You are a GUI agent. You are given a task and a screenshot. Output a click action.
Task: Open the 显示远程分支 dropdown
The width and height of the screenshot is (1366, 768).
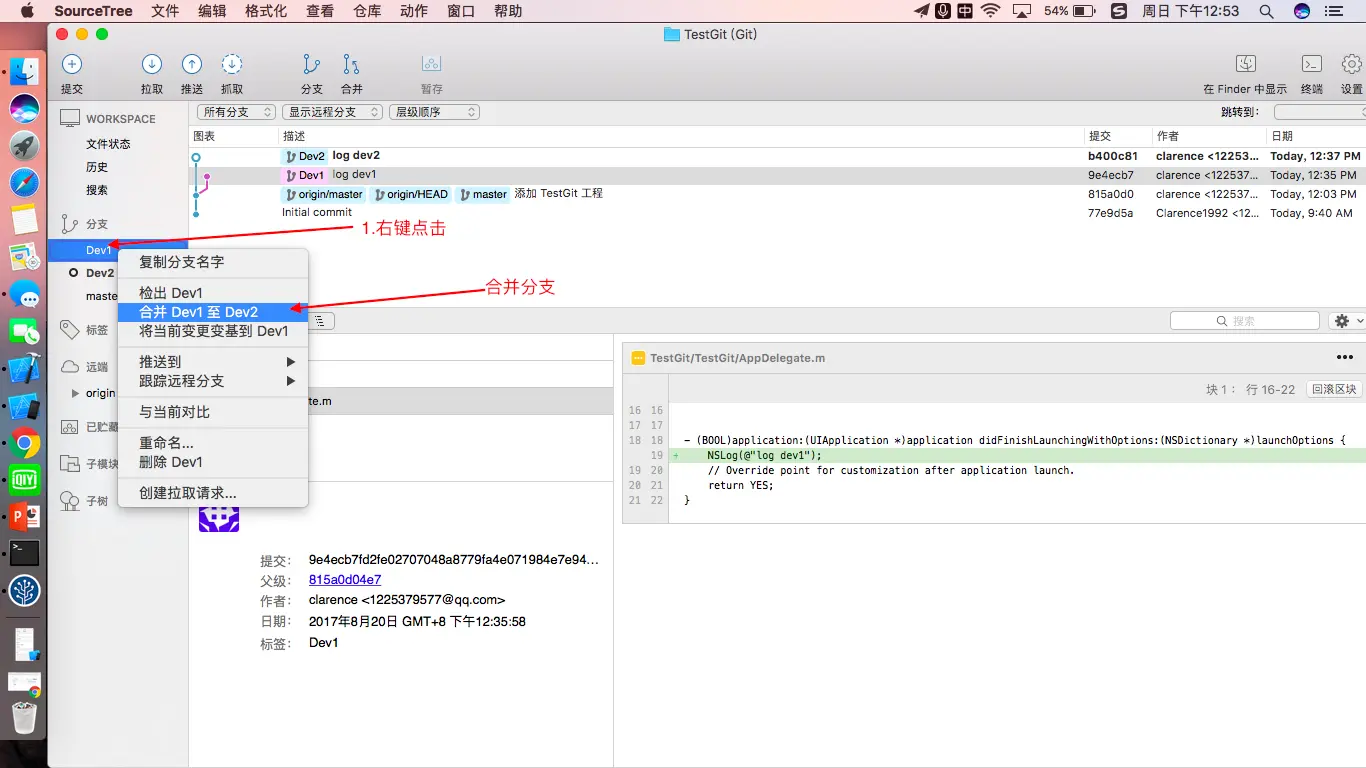332,112
